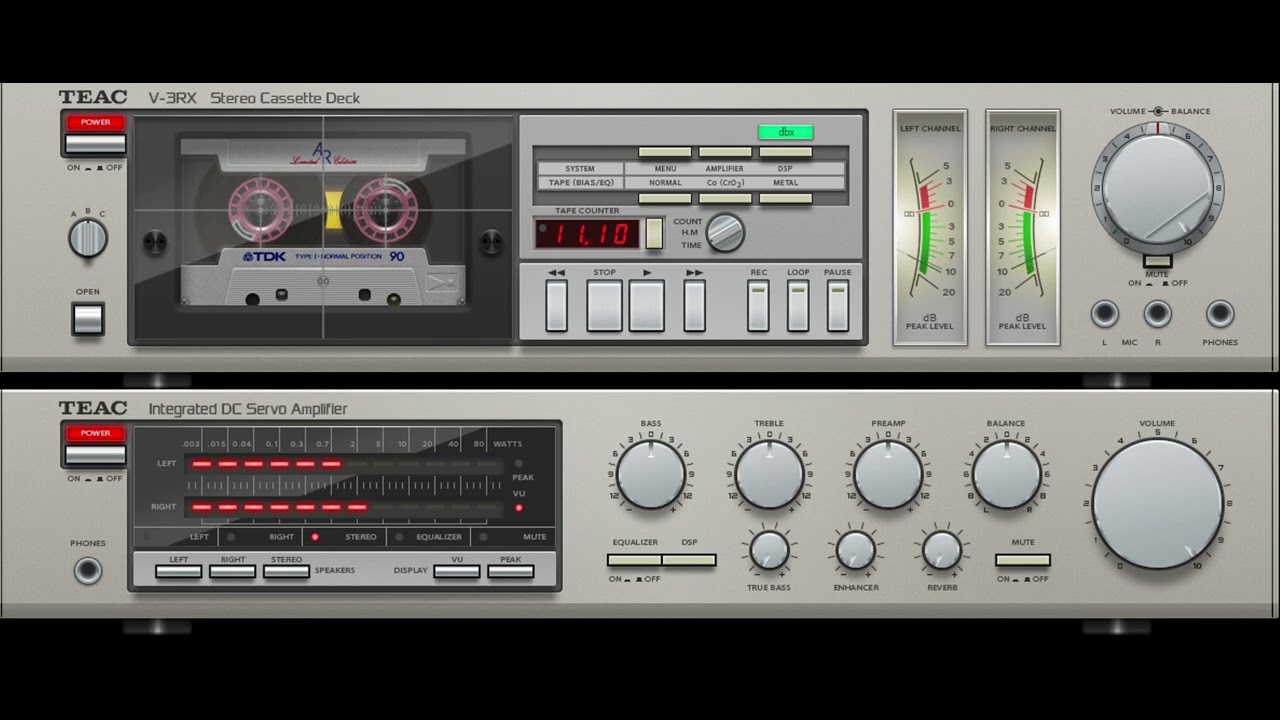Click the PREAMP knob
This screenshot has width=1280, height=720.
tap(888, 474)
